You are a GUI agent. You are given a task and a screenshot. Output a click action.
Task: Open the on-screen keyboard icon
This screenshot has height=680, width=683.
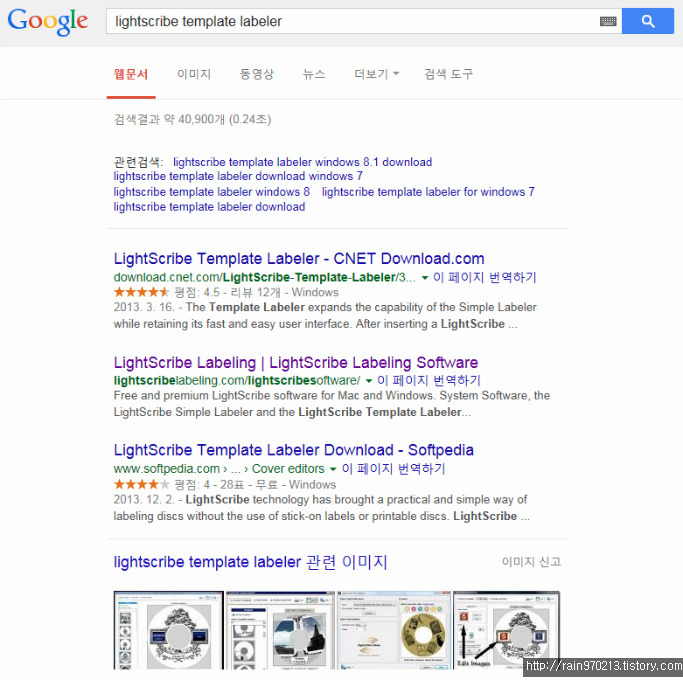click(608, 21)
